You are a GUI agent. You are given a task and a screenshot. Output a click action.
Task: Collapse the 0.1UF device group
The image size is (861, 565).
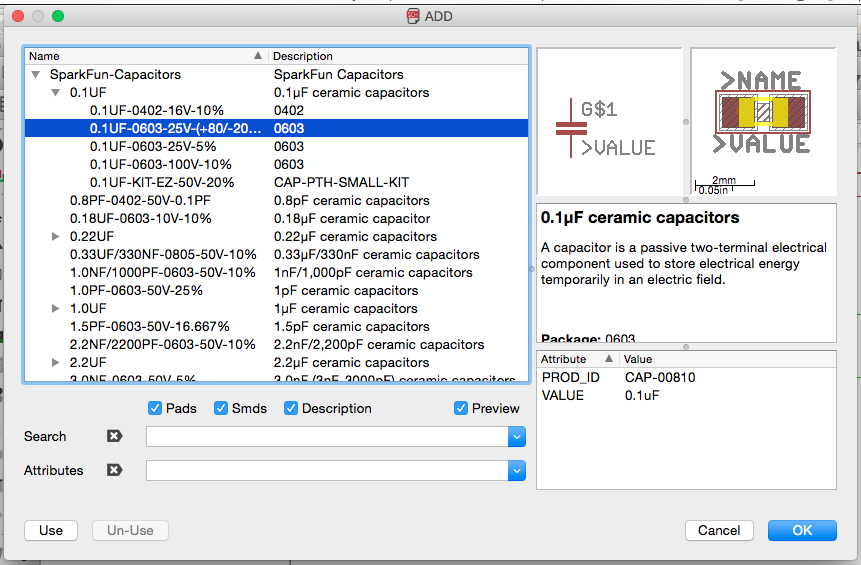point(55,92)
